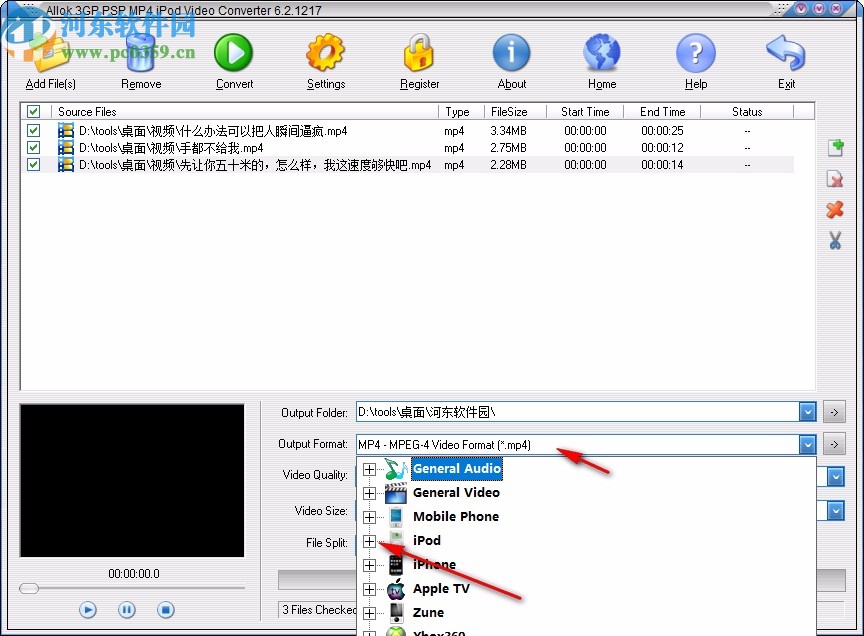Choose Apple TV output format
Screen dimensions: 864x636
coord(440,589)
